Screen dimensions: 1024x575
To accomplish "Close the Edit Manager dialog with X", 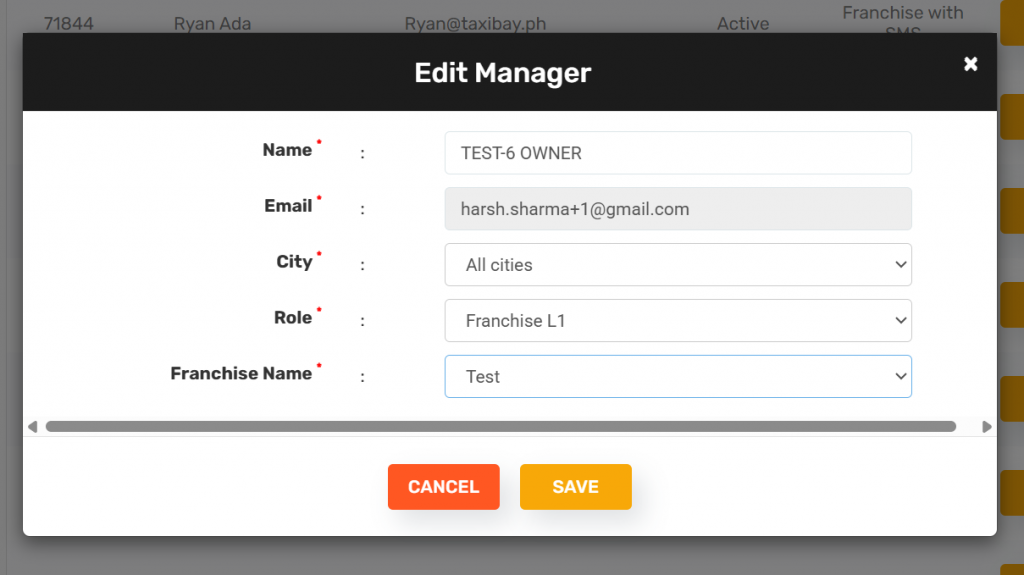I will coord(970,64).
